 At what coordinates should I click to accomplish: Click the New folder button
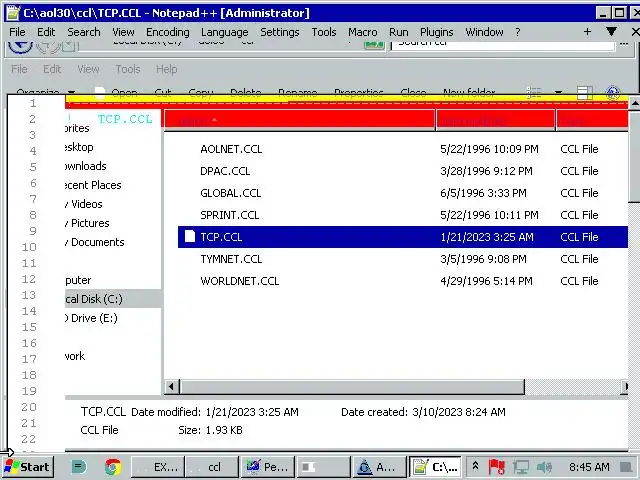[469, 92]
